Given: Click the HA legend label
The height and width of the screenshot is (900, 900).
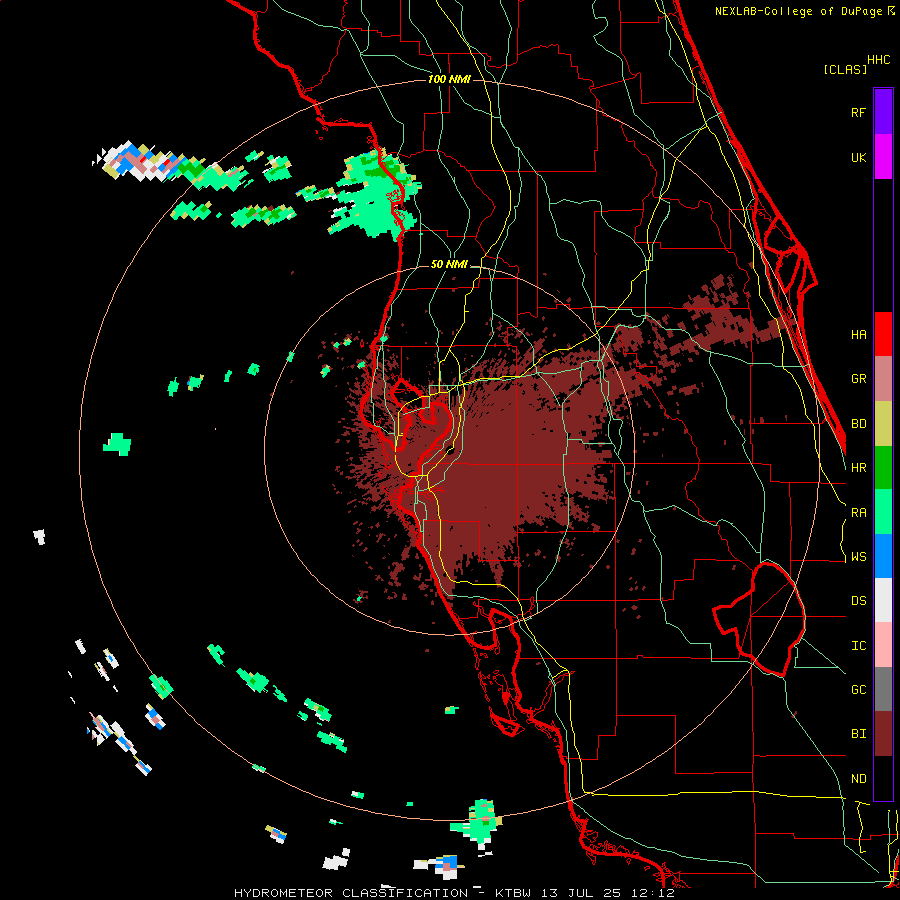Looking at the screenshot, I should tap(858, 334).
